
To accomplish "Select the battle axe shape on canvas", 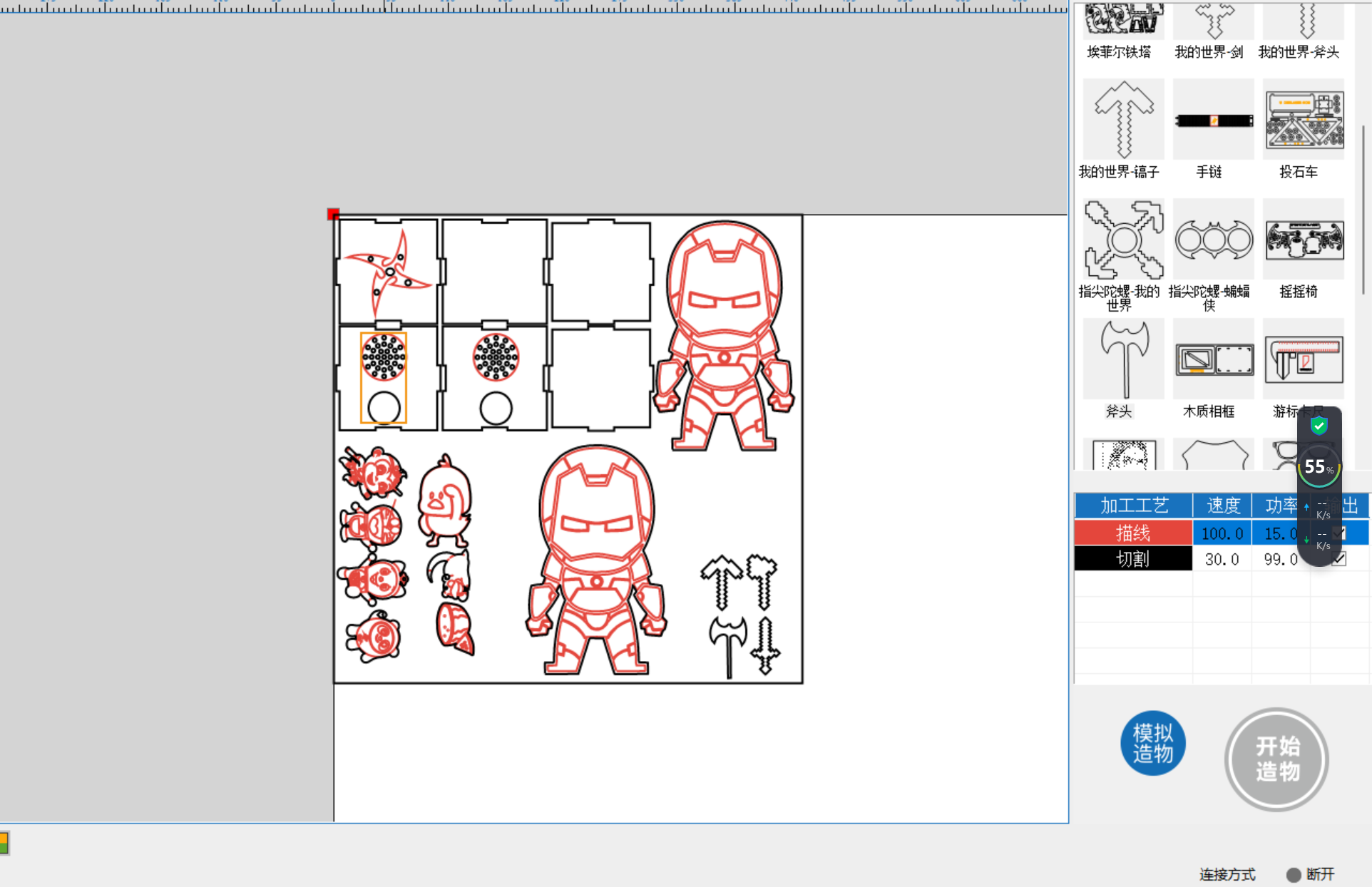I will tap(728, 647).
